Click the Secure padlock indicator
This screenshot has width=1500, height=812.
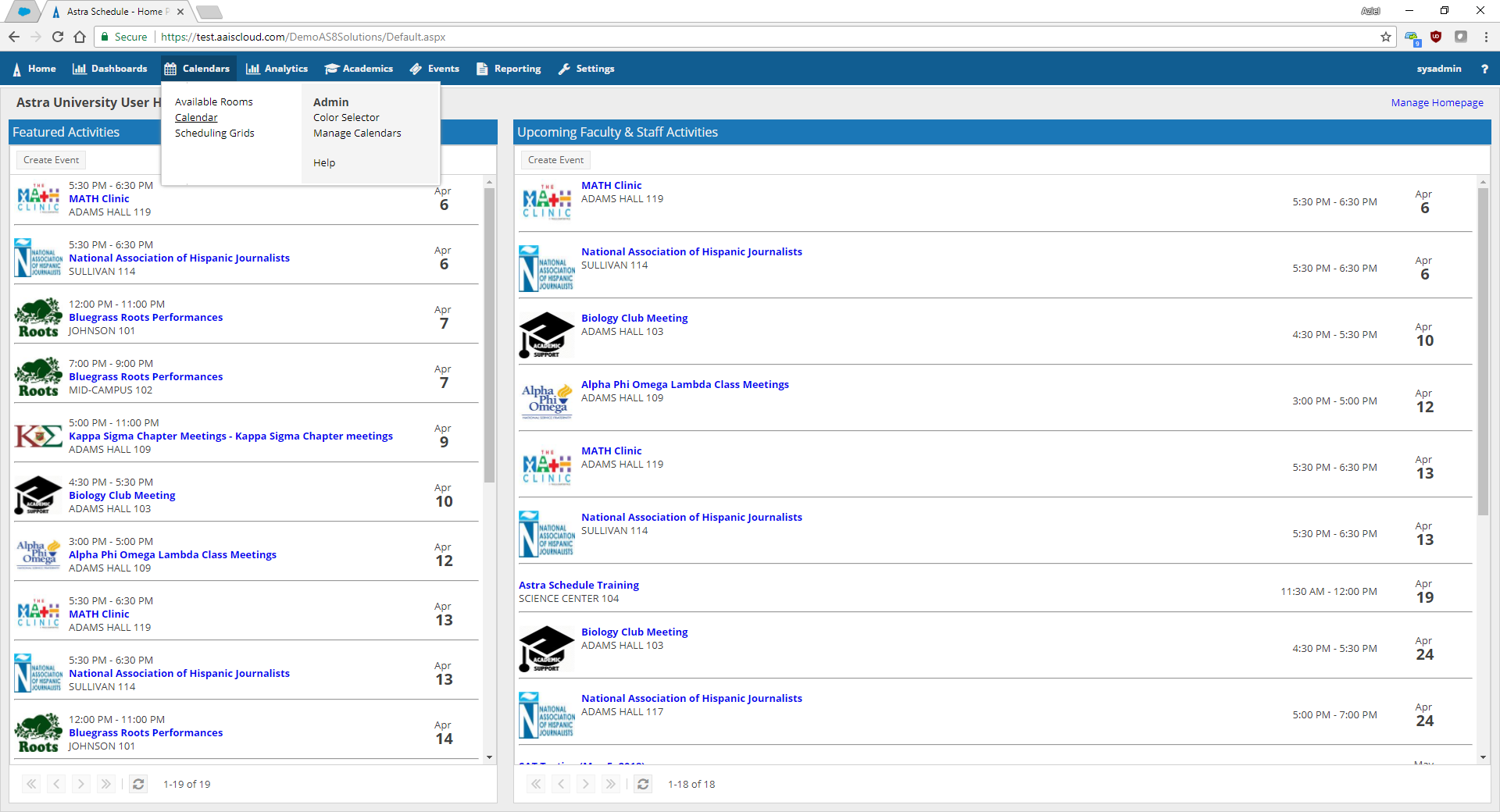[123, 37]
